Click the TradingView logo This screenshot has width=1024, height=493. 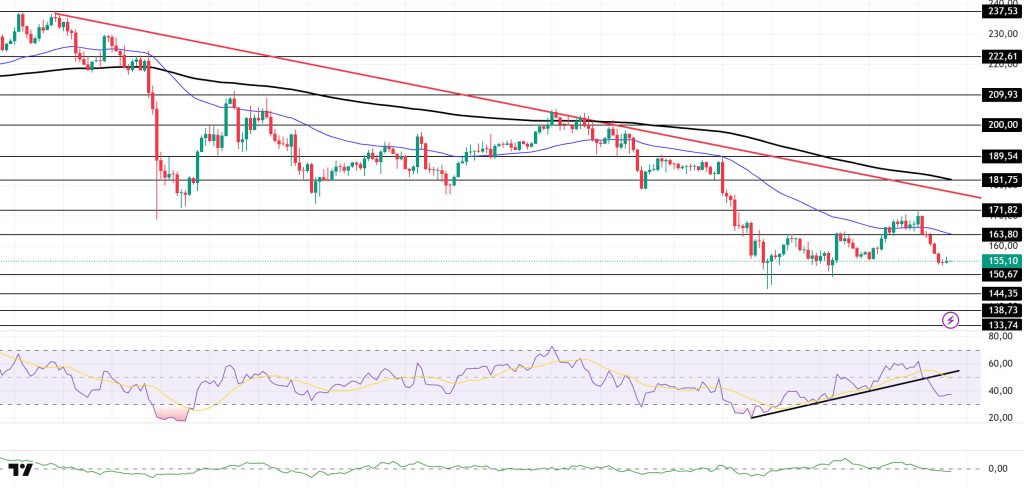[20, 470]
